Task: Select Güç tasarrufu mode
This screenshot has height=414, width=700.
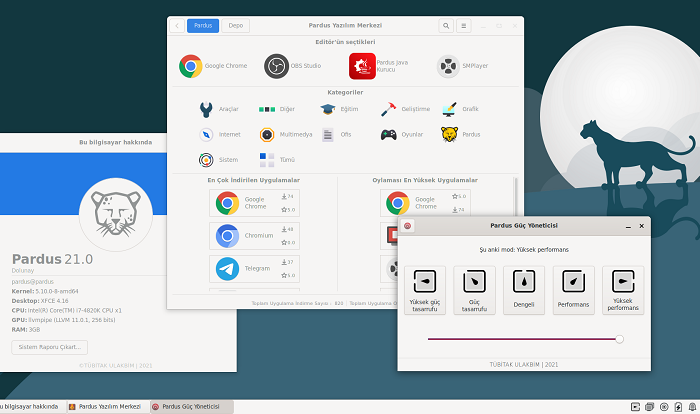Action: (475, 290)
